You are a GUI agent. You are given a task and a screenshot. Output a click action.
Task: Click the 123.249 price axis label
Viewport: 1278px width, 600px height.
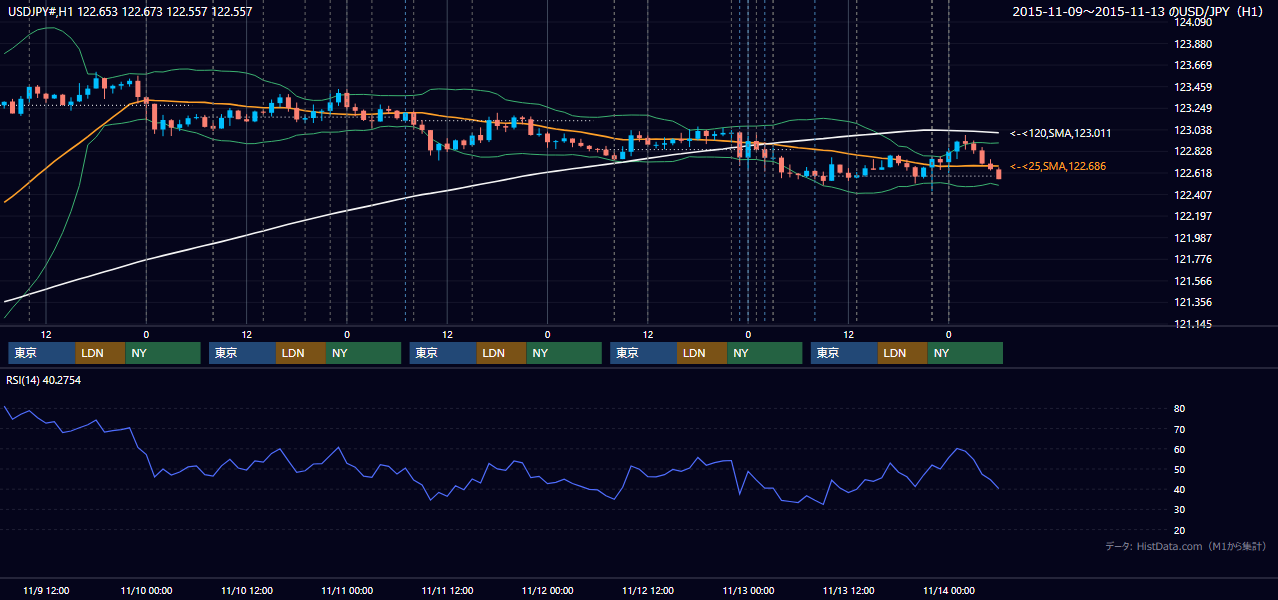pyautogui.click(x=1193, y=108)
